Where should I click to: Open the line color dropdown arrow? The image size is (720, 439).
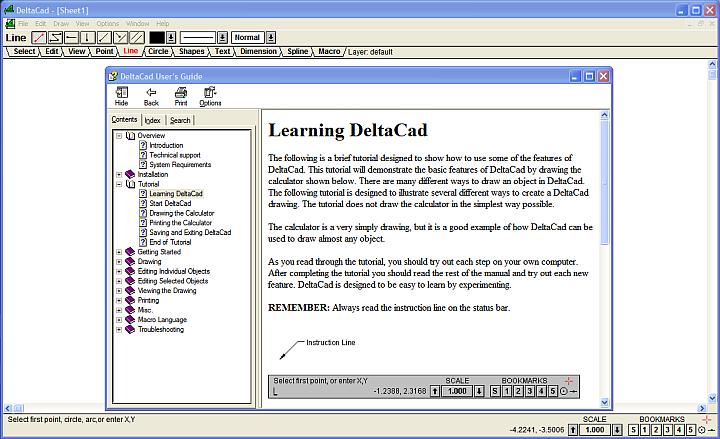171,37
